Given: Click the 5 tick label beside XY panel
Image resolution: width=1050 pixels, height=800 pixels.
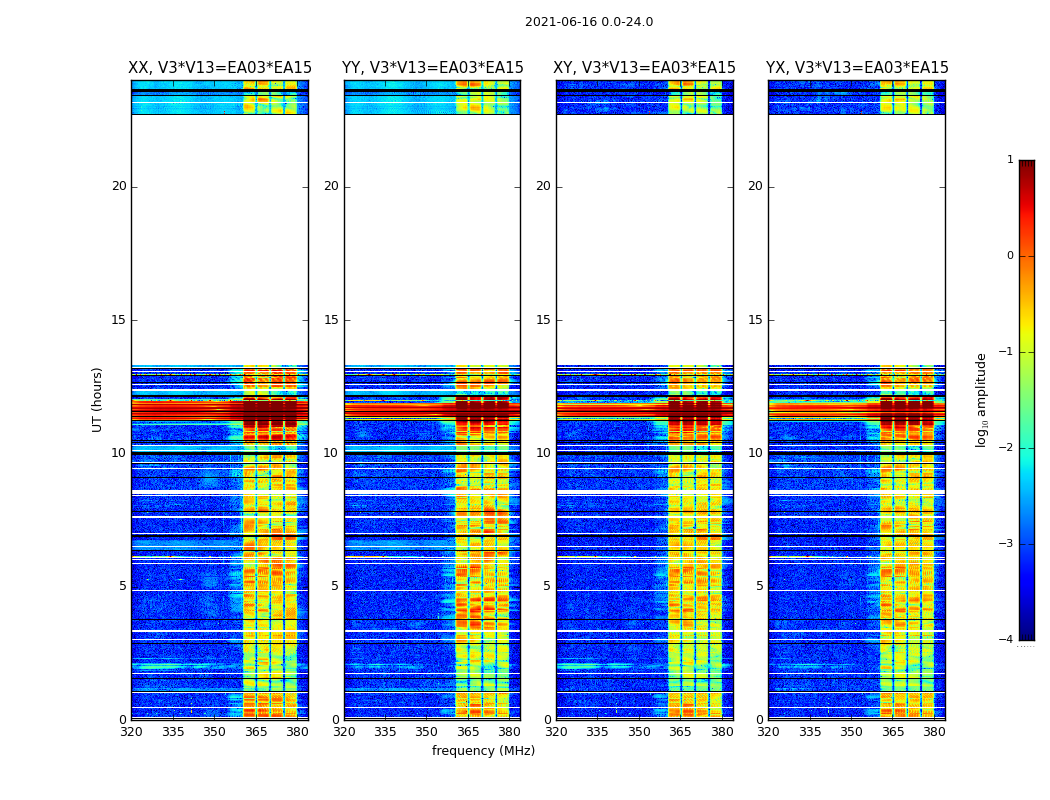Looking at the screenshot, I should tap(547, 586).
